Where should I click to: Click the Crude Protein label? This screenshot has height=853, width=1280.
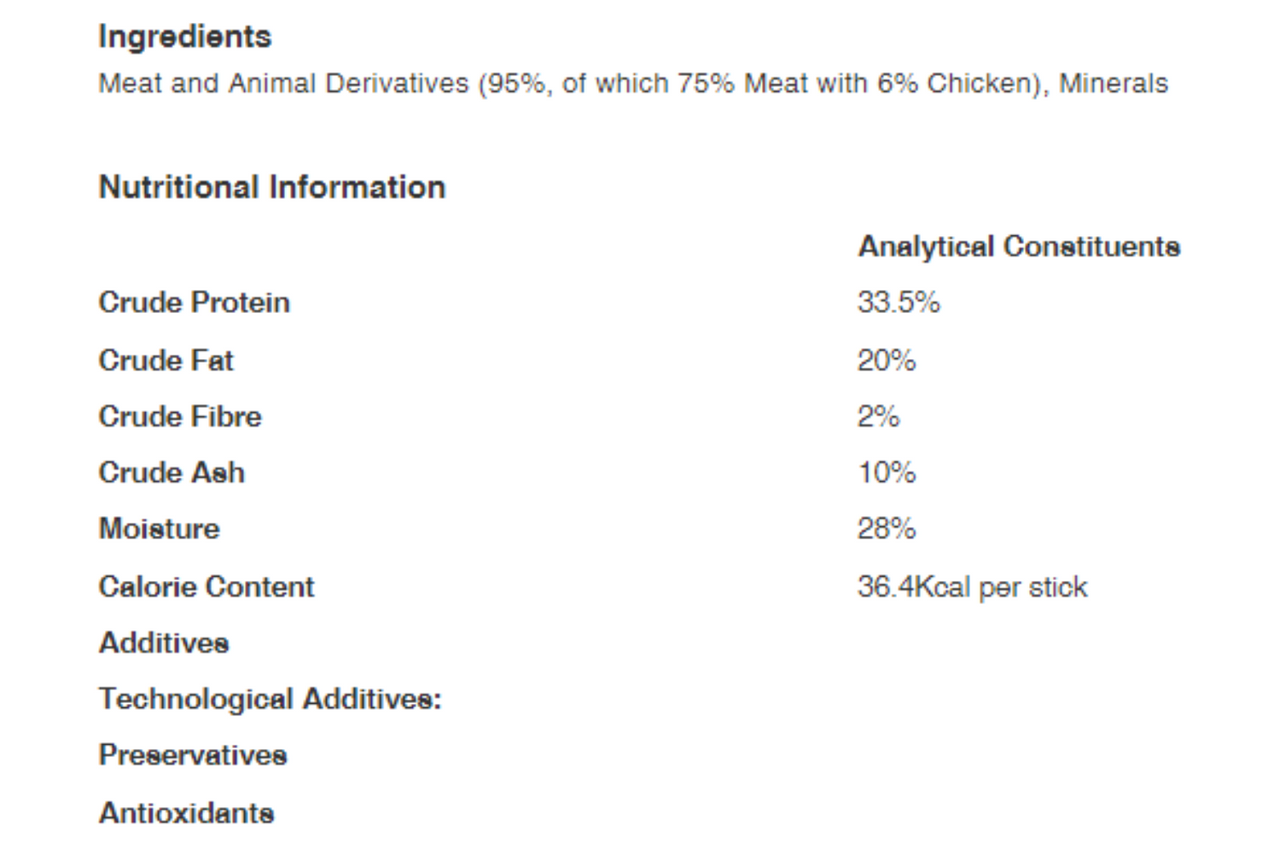pyautogui.click(x=194, y=303)
